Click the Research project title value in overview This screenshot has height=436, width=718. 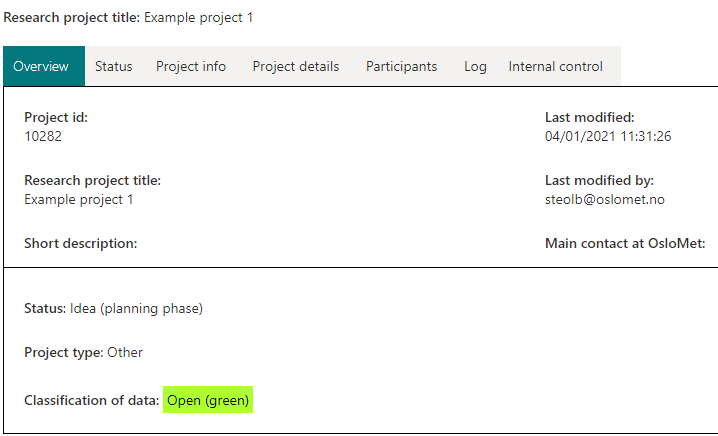79,200
